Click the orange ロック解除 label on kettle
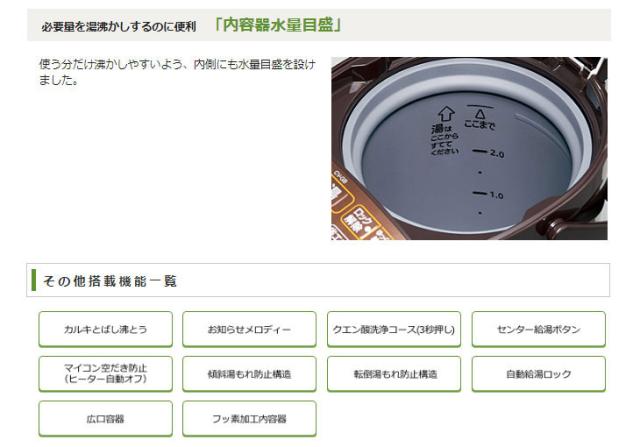 358,220
